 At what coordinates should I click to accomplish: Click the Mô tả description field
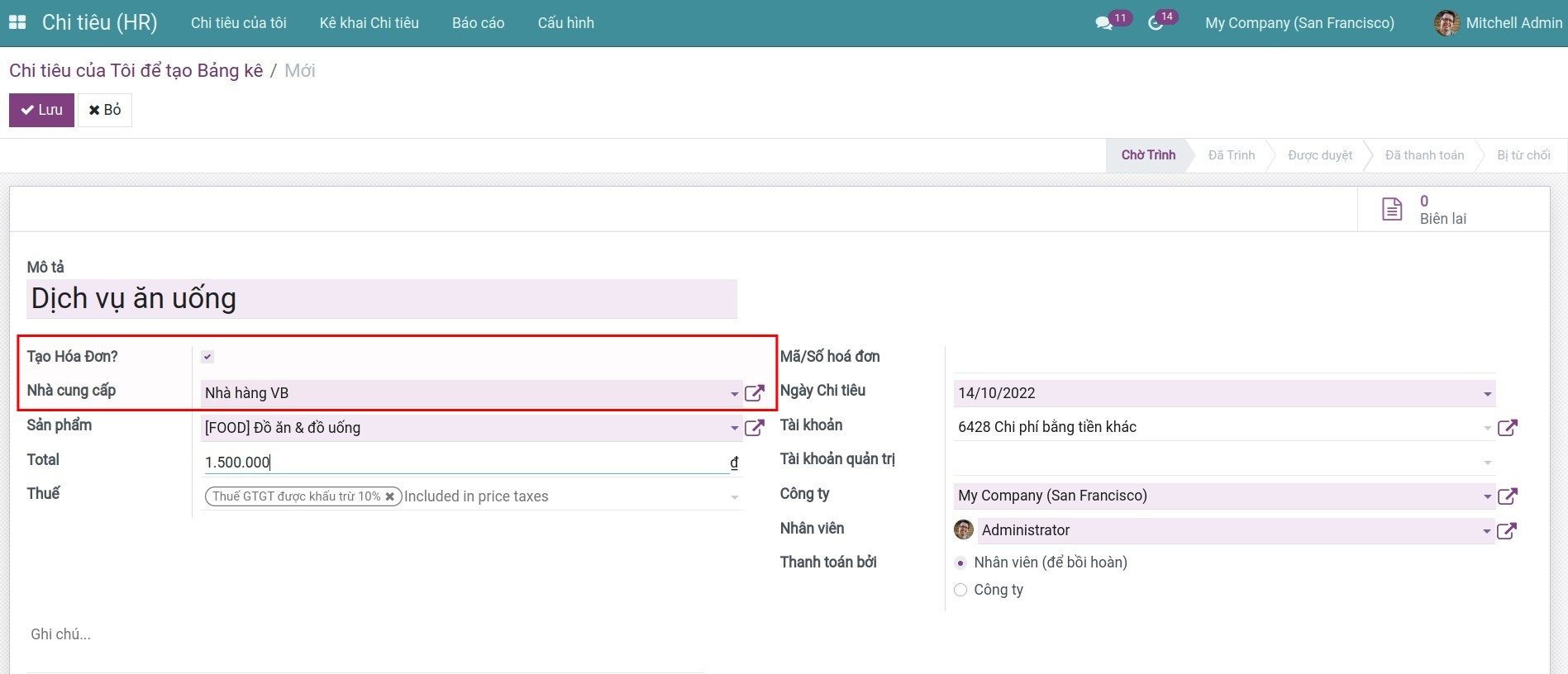[x=381, y=299]
